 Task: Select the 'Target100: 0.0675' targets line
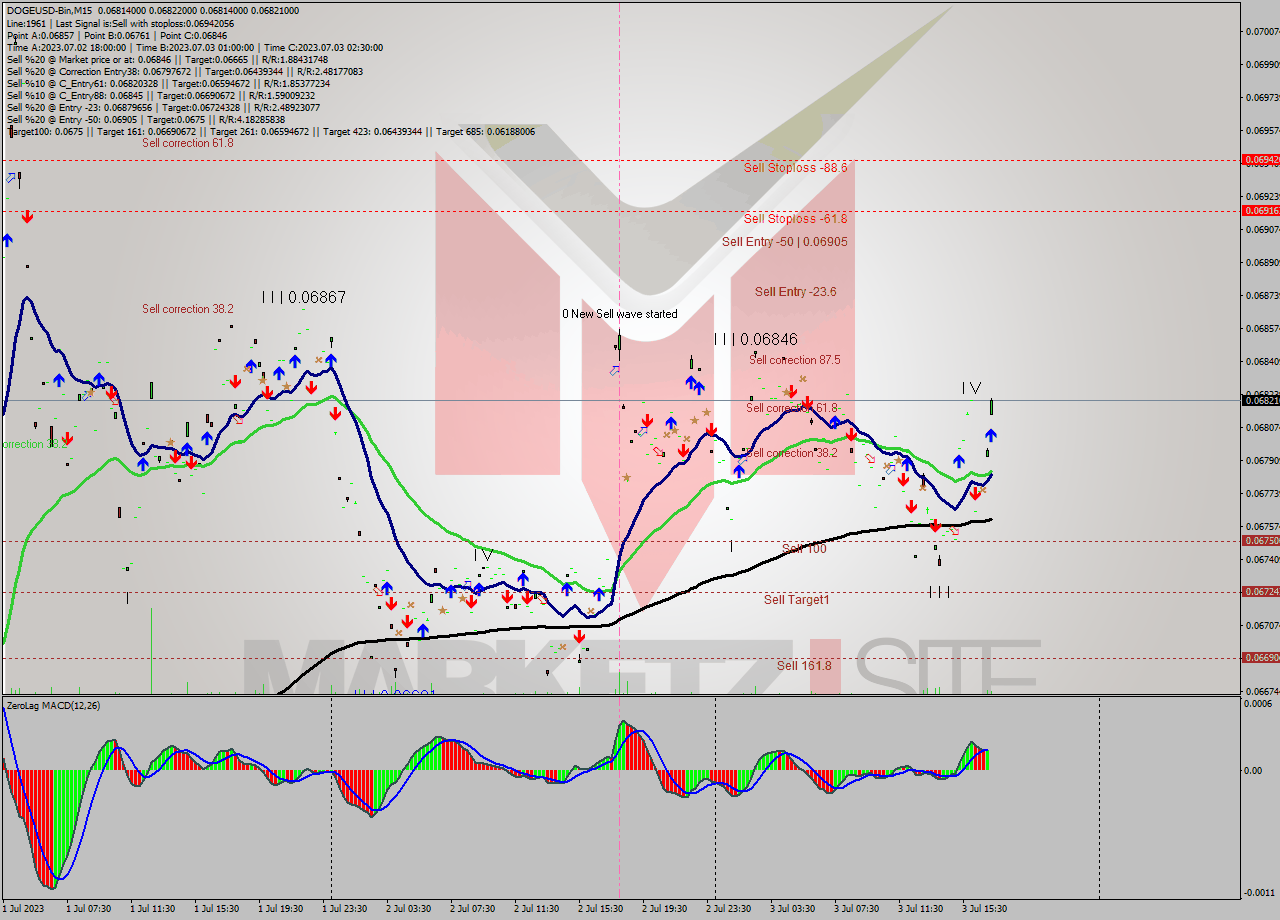[270, 131]
